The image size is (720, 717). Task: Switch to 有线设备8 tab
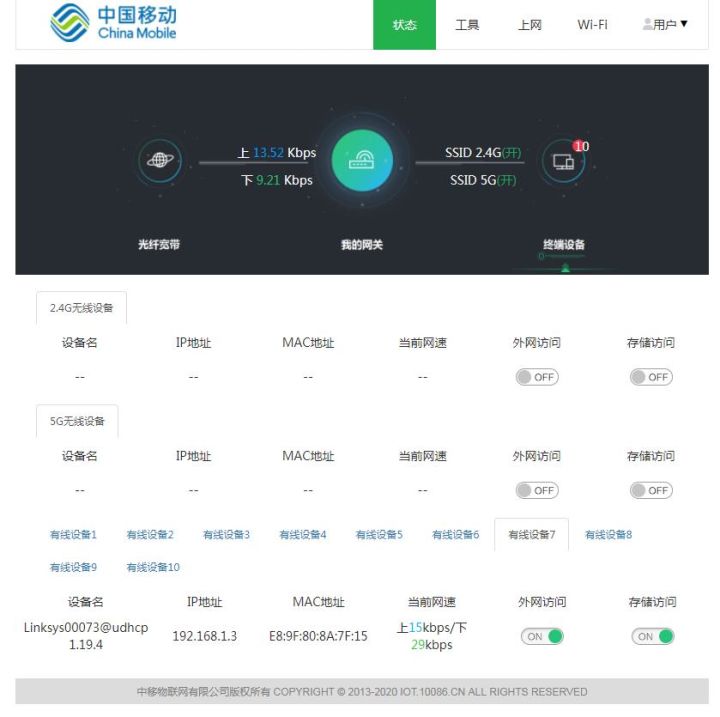click(608, 535)
